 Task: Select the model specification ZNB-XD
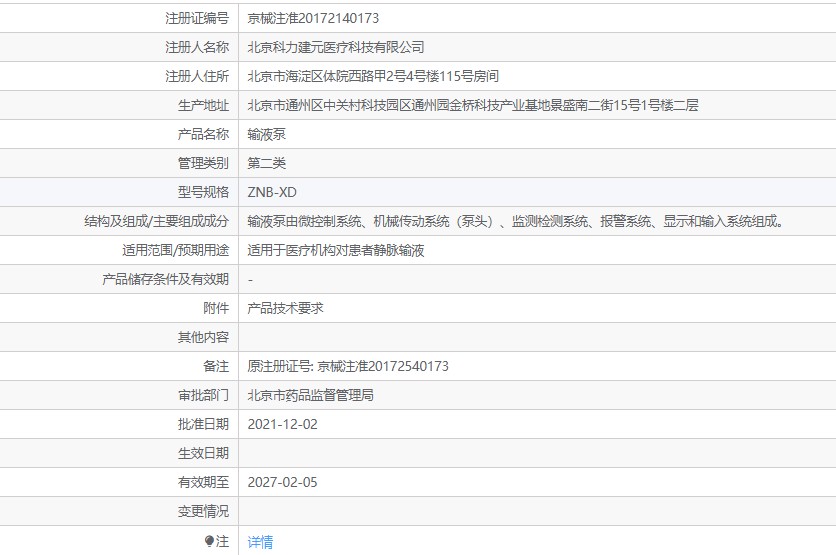[x=272, y=192]
